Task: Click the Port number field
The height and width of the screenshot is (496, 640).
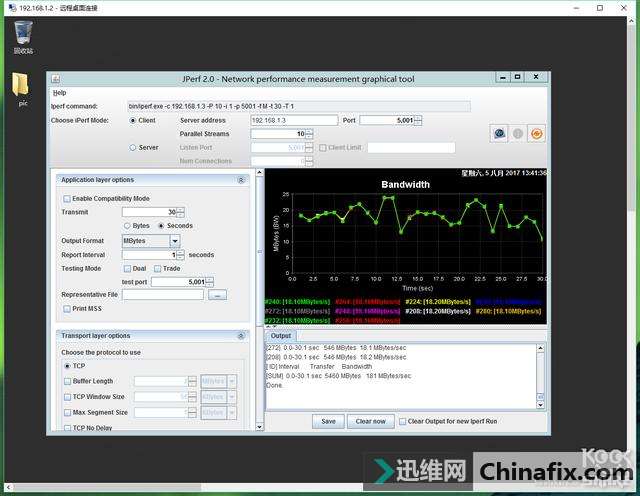Action: [x=387, y=120]
